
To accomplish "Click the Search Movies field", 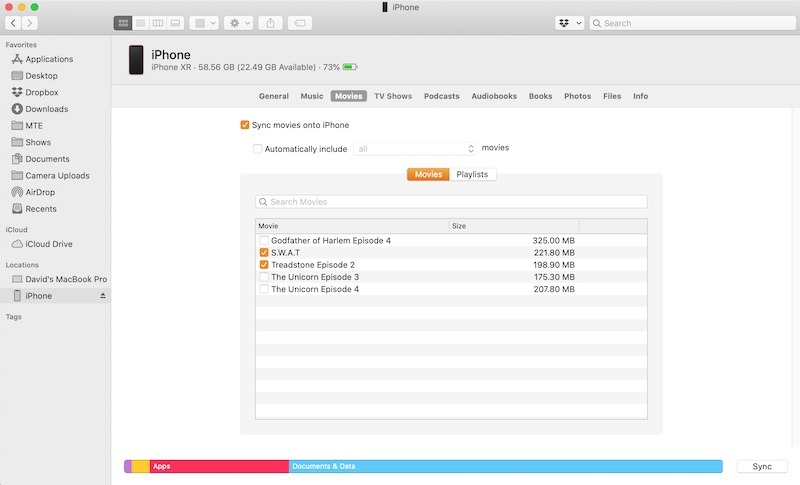I will 451,202.
